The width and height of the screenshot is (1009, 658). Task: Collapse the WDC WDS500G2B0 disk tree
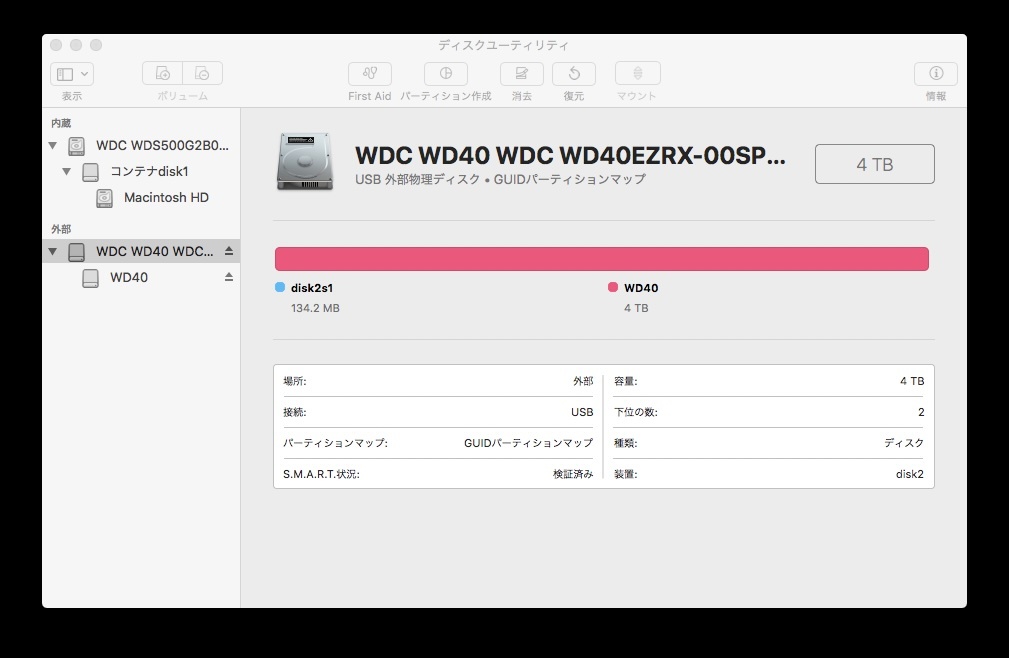click(52, 145)
